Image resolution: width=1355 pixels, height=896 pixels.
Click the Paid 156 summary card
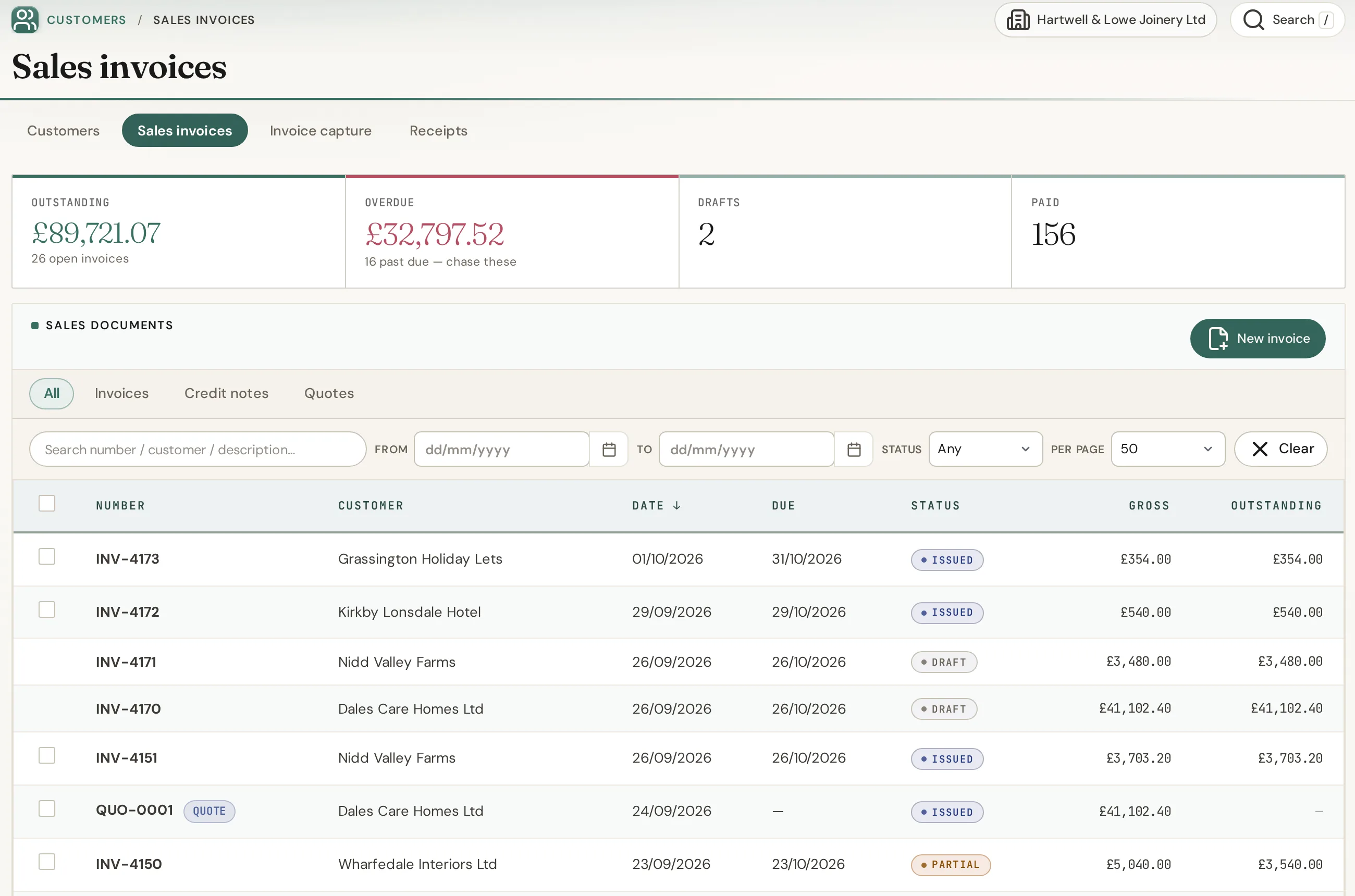point(1178,231)
